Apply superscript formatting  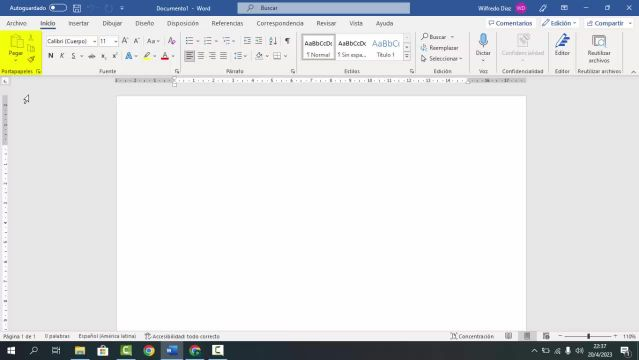(115, 56)
